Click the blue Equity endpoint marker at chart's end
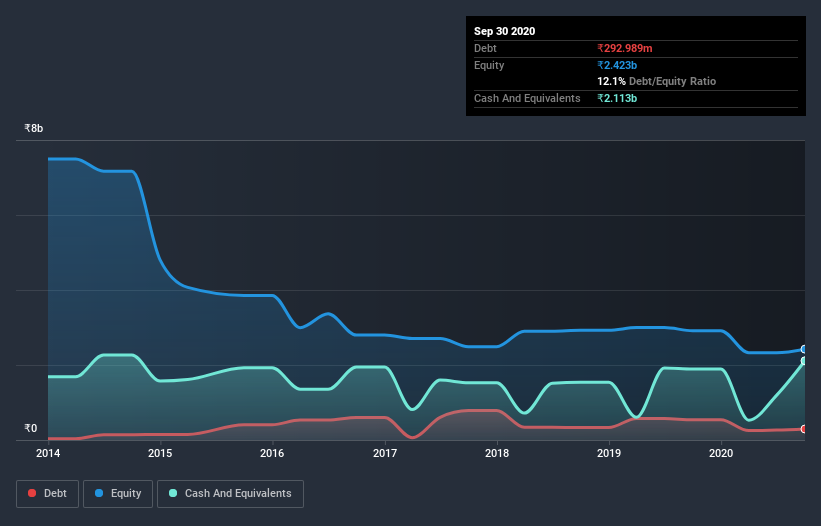The image size is (821, 526). tap(804, 349)
